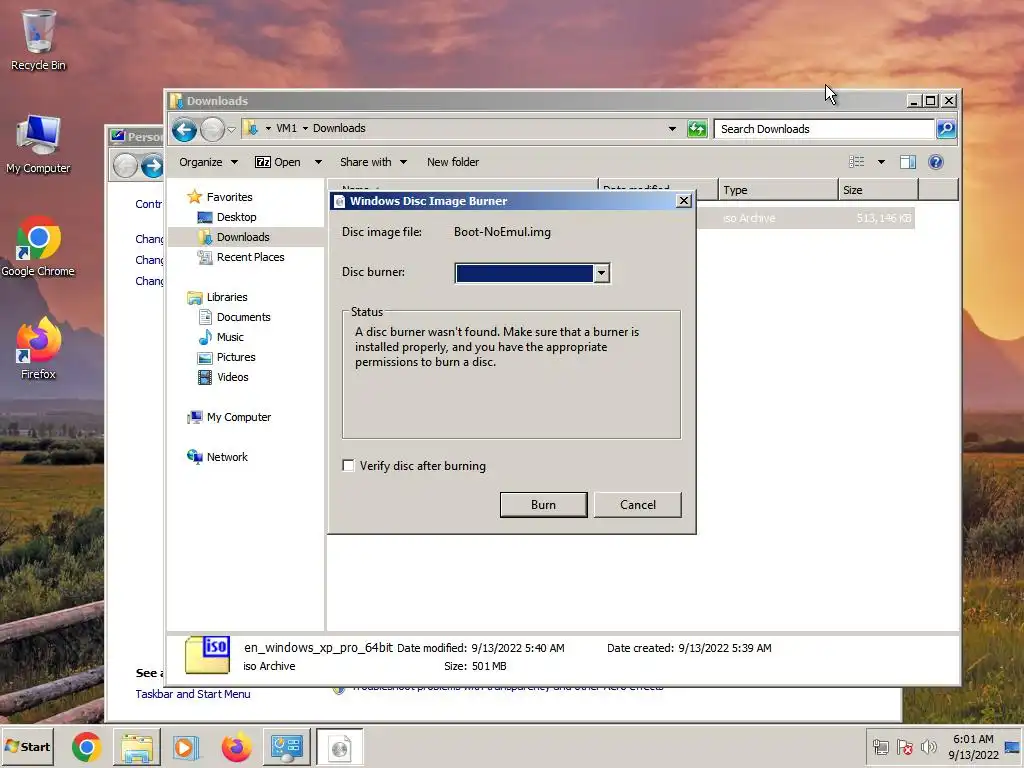Click network tray icon
The height and width of the screenshot is (768, 1024).
tap(880, 746)
